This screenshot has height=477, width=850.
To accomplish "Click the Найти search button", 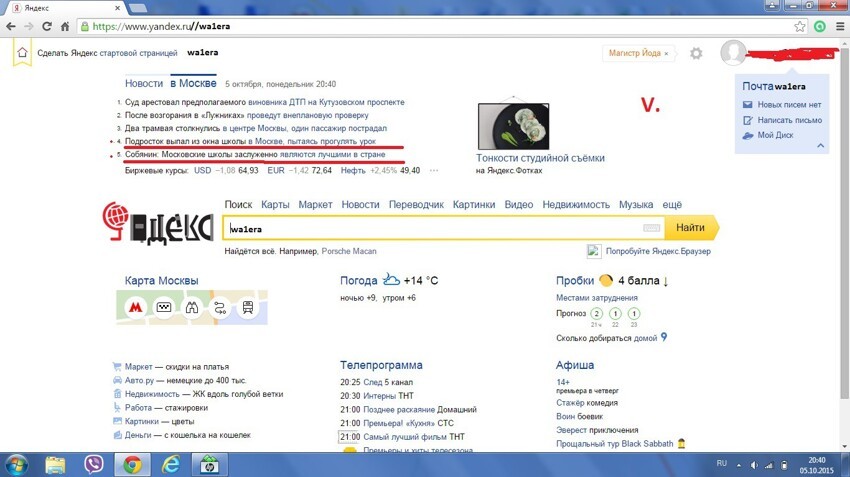I will click(x=692, y=228).
